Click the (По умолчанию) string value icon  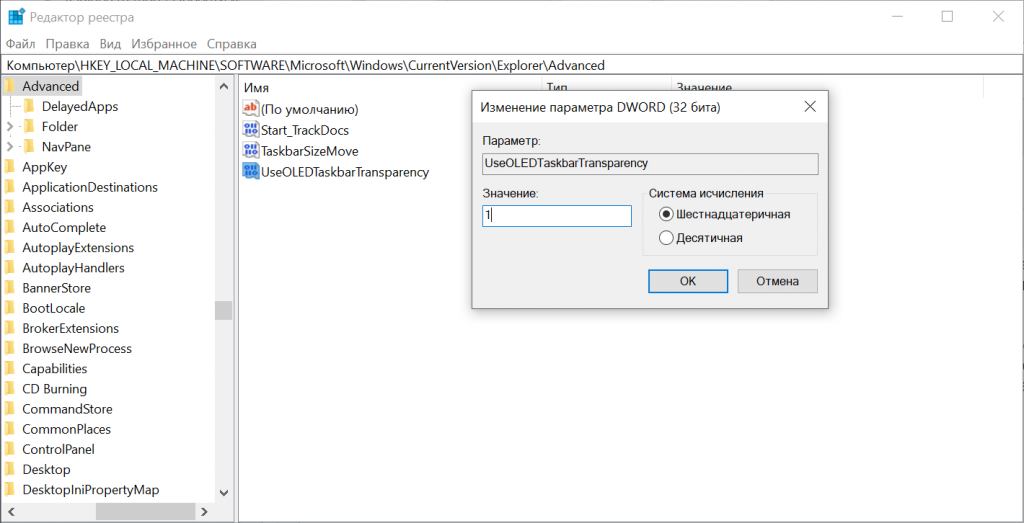click(251, 108)
